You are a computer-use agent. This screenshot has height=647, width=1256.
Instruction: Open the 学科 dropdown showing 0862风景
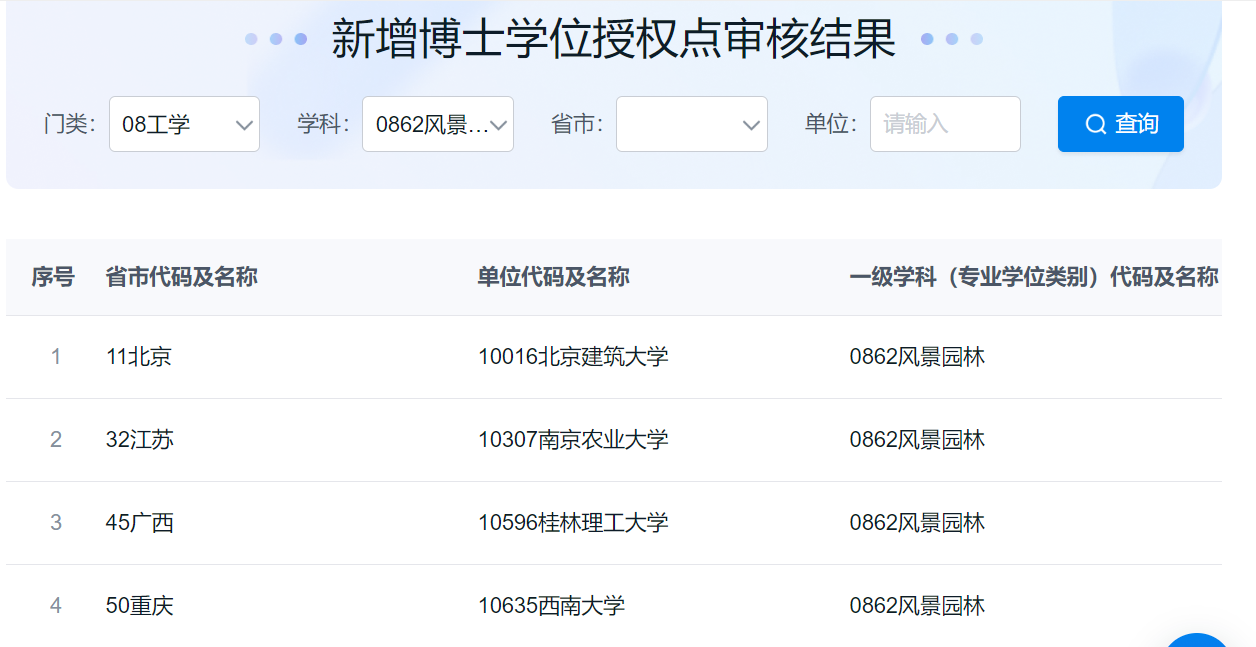(x=438, y=124)
